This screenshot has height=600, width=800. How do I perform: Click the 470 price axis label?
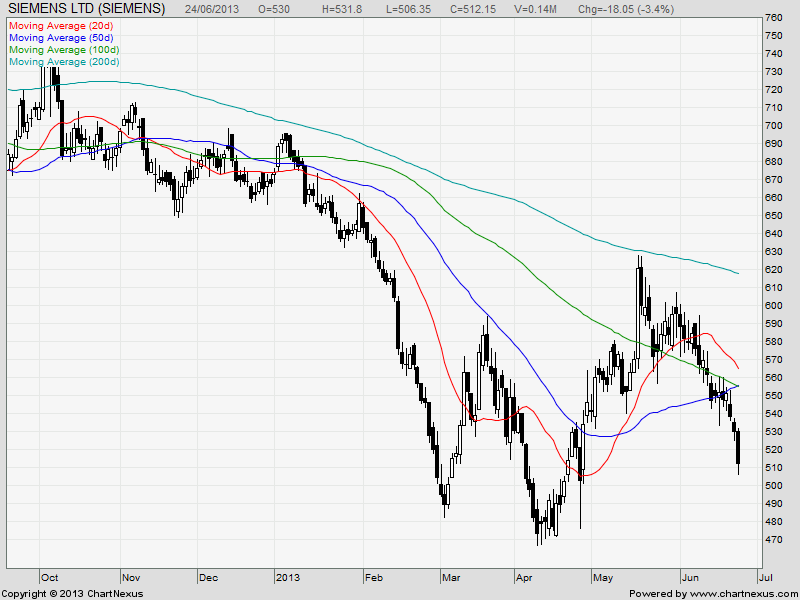click(x=774, y=540)
